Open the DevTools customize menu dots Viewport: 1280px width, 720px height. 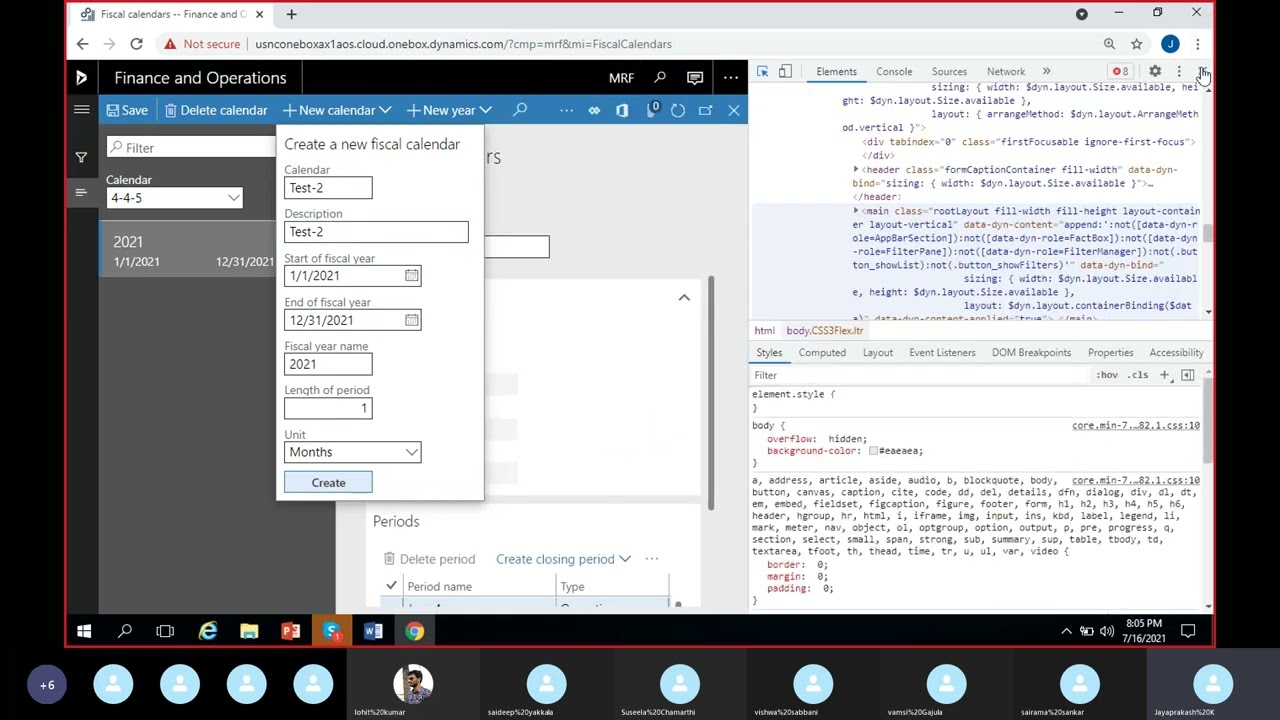pyautogui.click(x=1179, y=72)
